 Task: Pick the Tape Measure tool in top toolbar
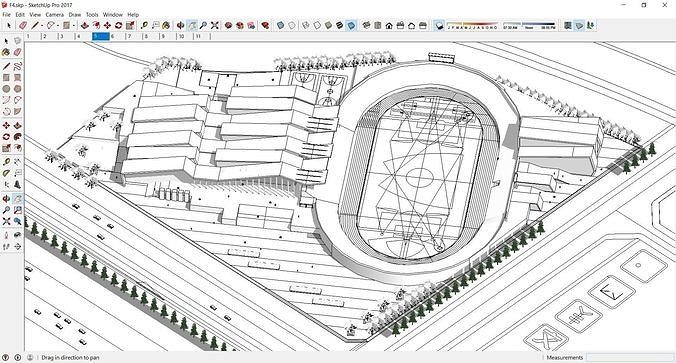[x=144, y=26]
